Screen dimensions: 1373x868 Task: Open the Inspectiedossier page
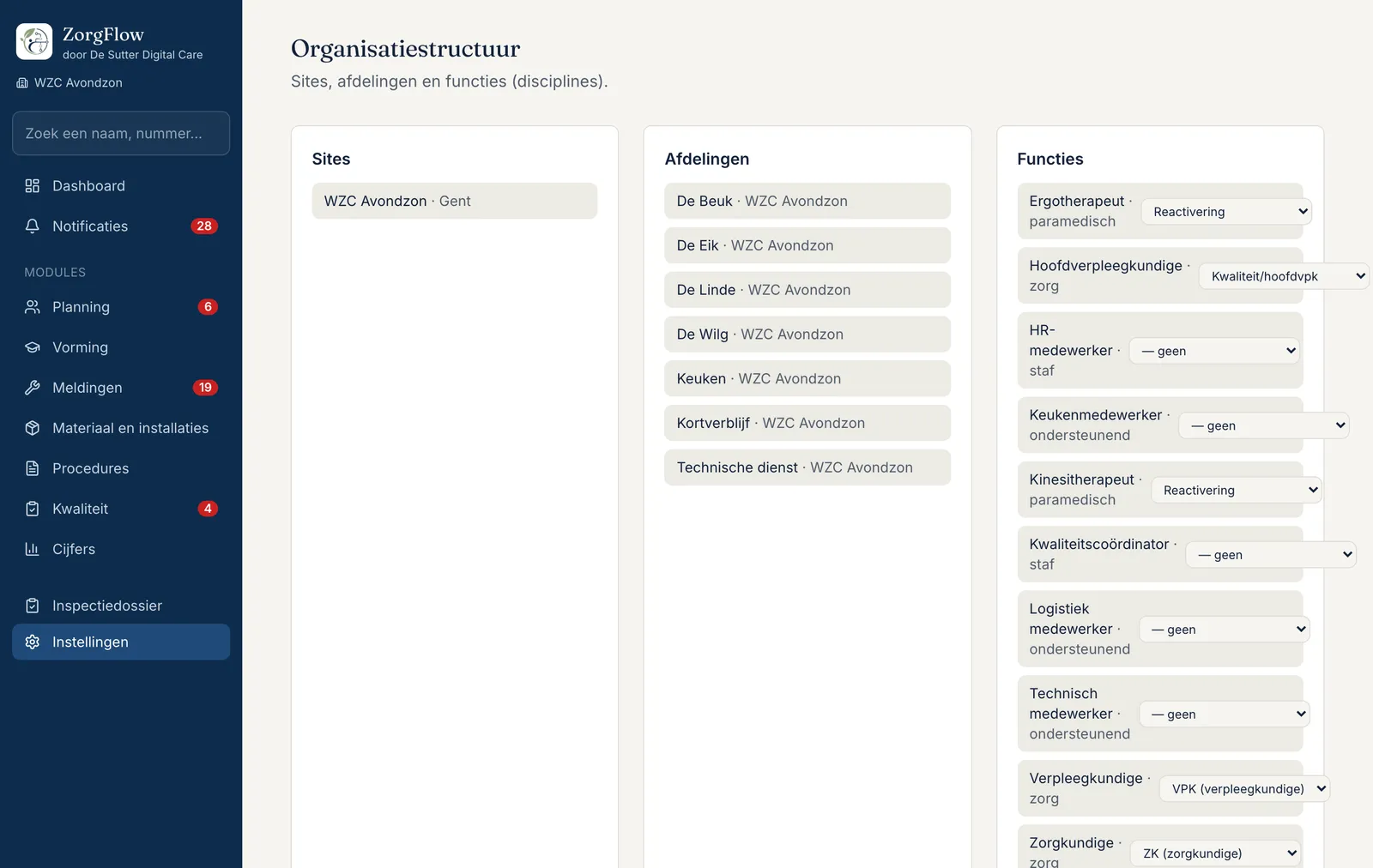point(121,606)
